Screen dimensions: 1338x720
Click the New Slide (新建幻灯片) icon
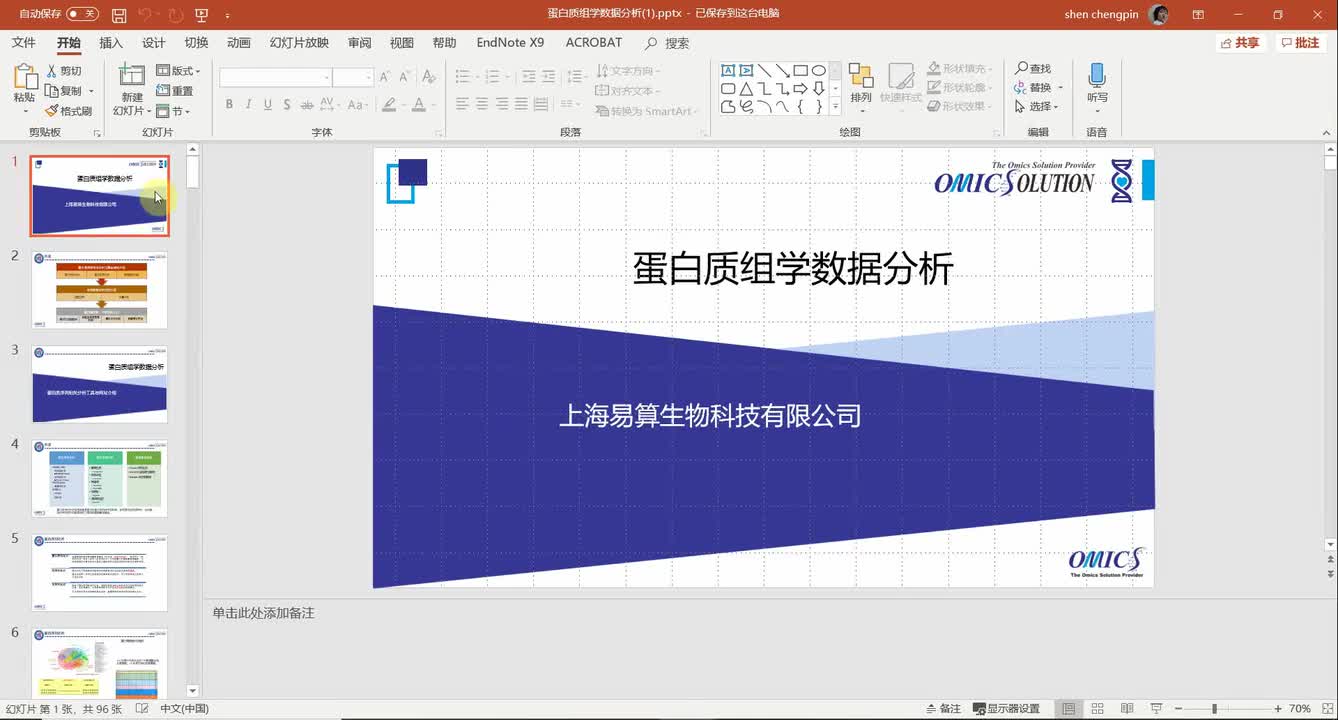coord(132,76)
